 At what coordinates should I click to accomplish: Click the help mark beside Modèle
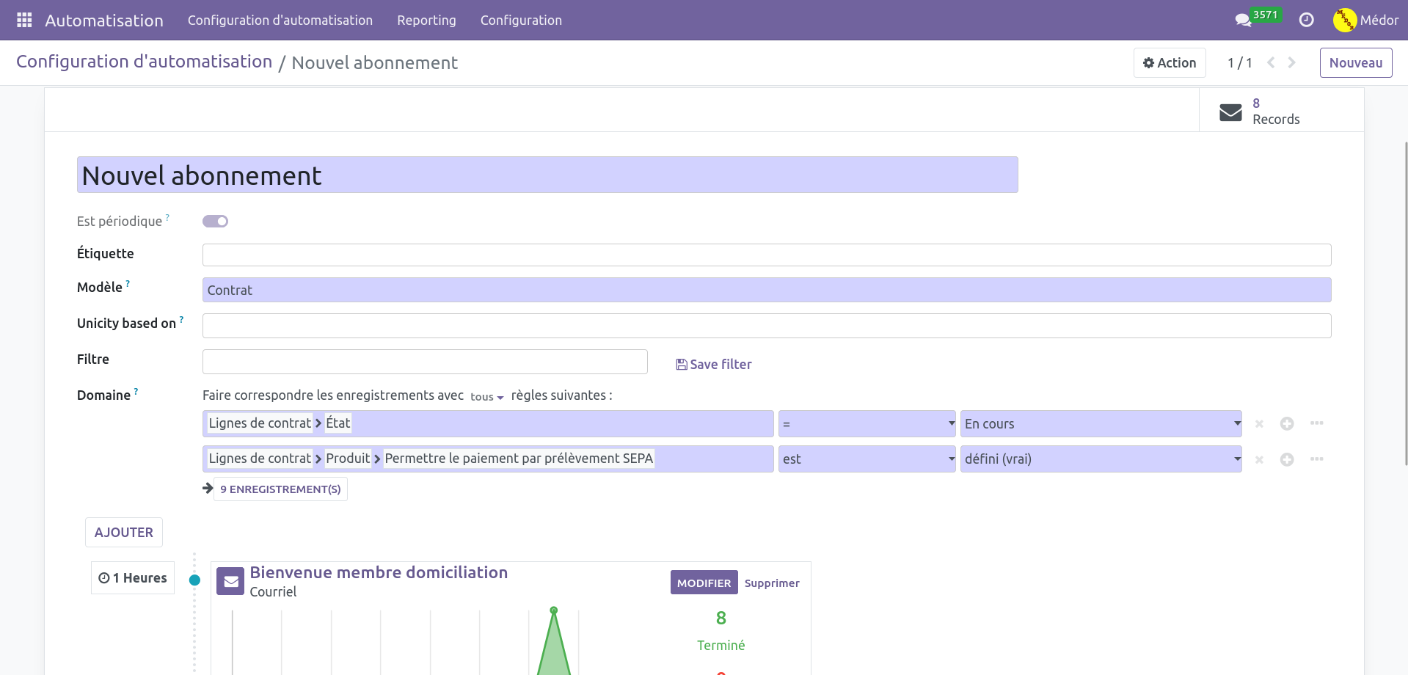click(x=128, y=284)
